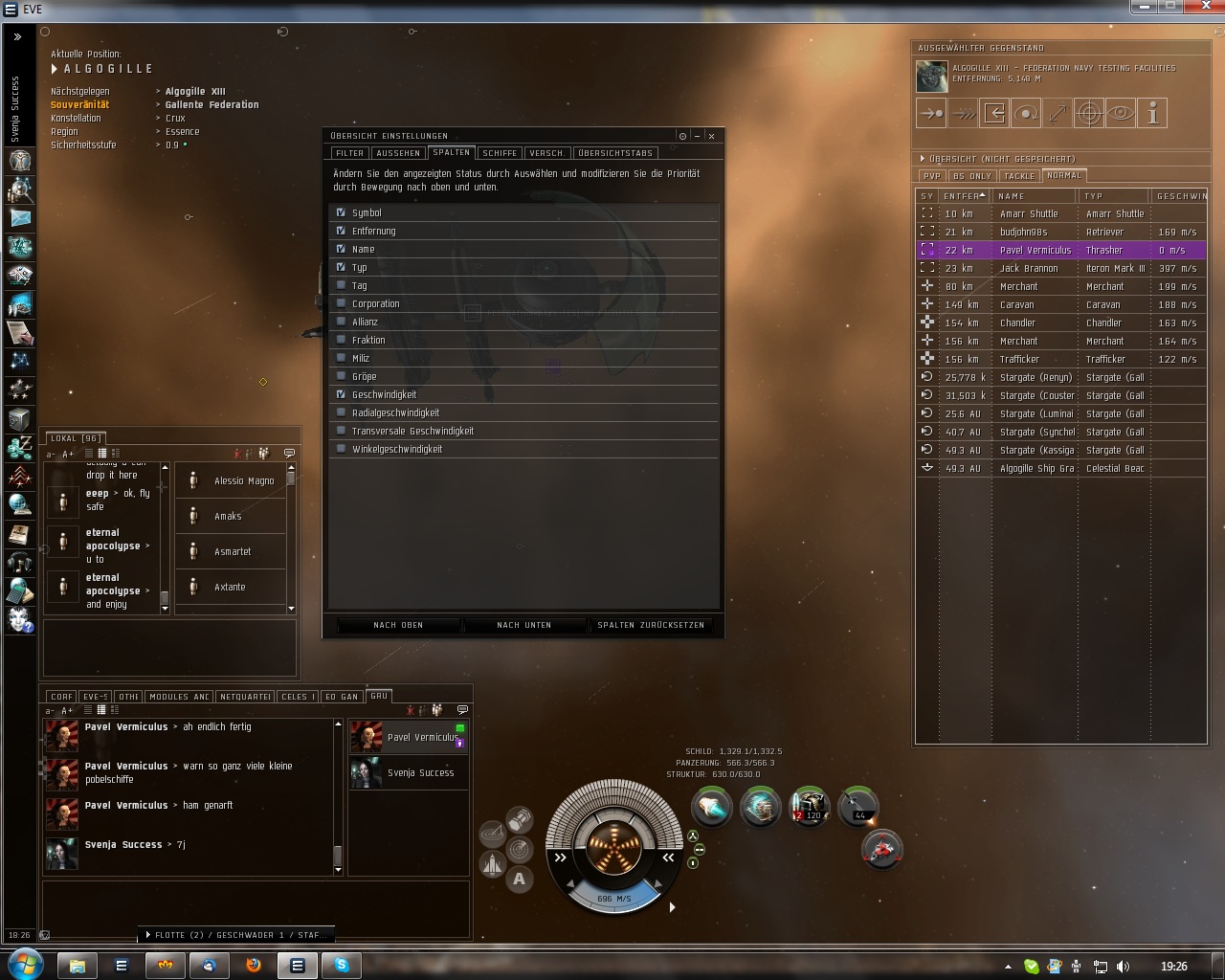Enable the Allianz column checkbox
1225x980 pixels.
click(341, 322)
